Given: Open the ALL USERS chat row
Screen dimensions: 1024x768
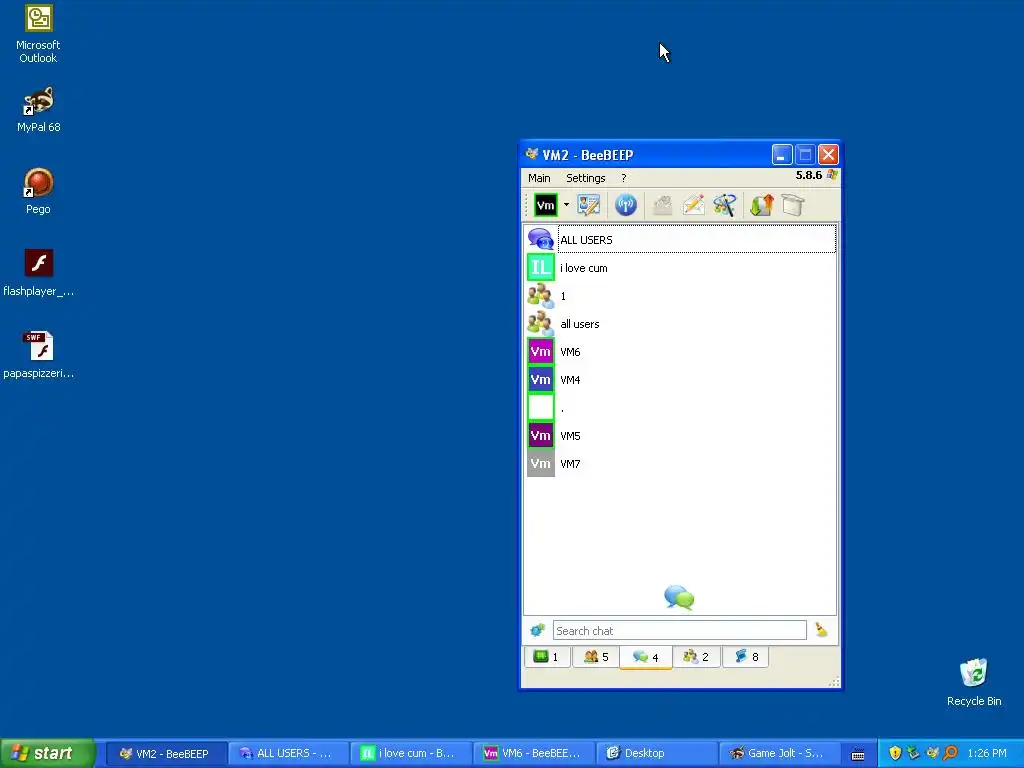Looking at the screenshot, I should (680, 240).
